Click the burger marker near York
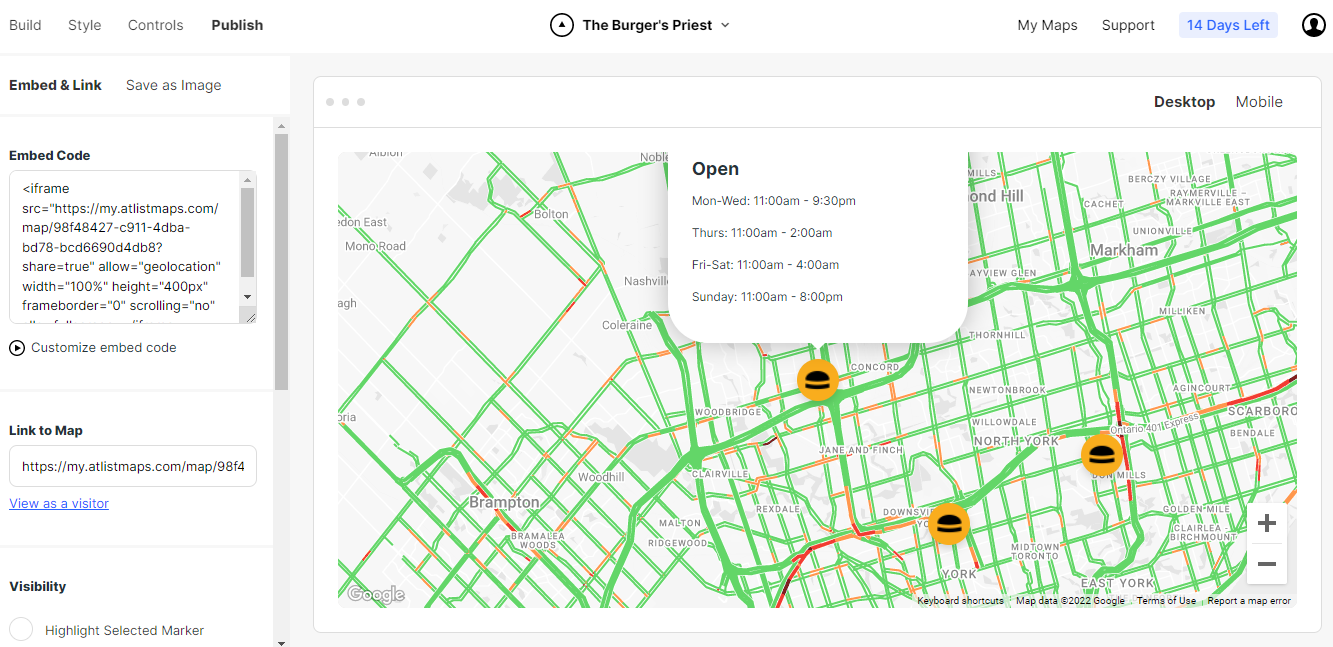 point(949,523)
